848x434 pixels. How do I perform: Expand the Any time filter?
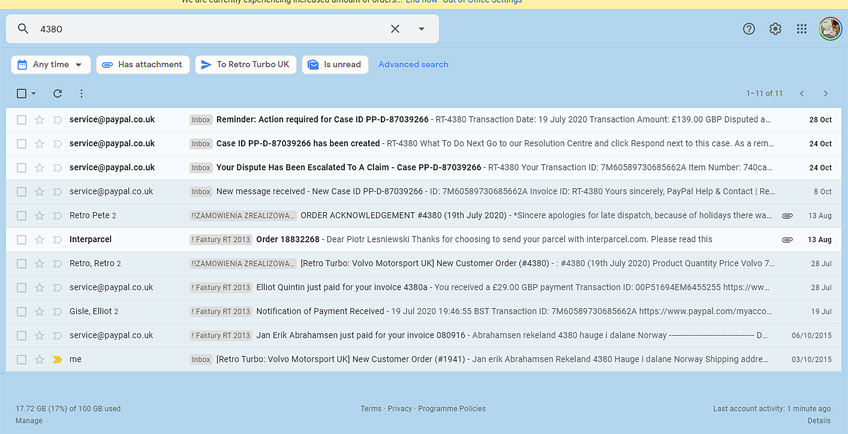51,64
